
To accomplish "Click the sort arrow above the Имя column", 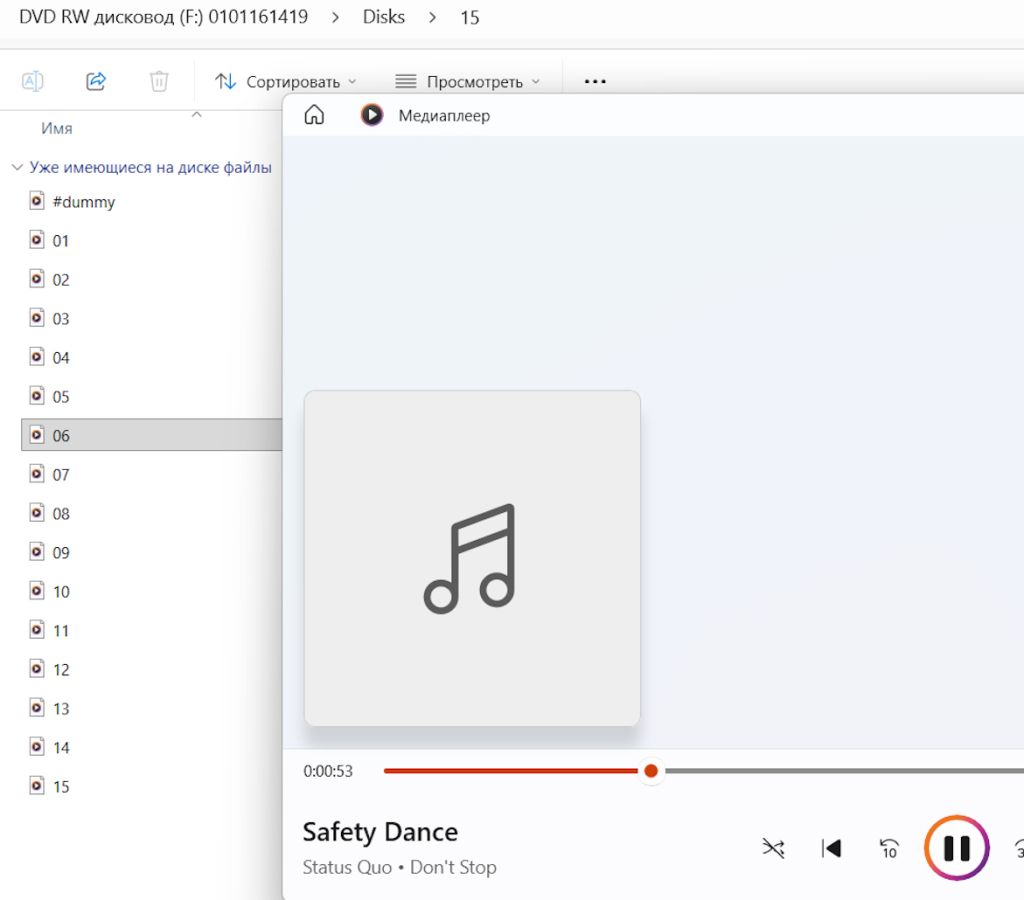I will pos(197,115).
